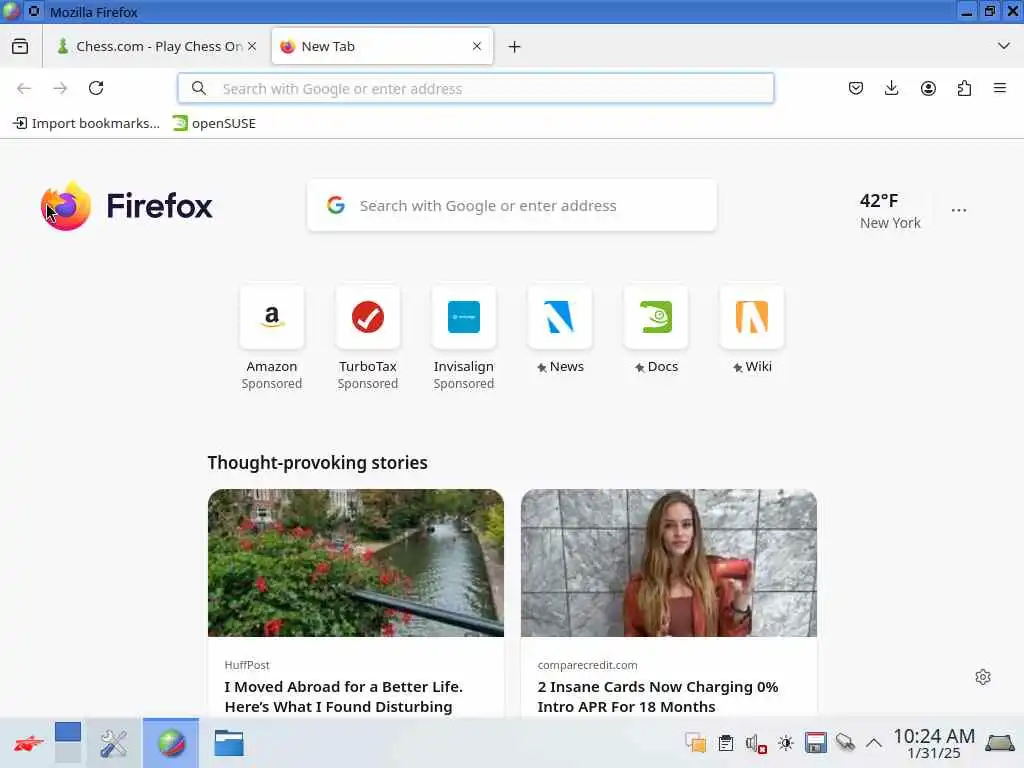Open the clock showing 10:24 AM

(x=934, y=744)
